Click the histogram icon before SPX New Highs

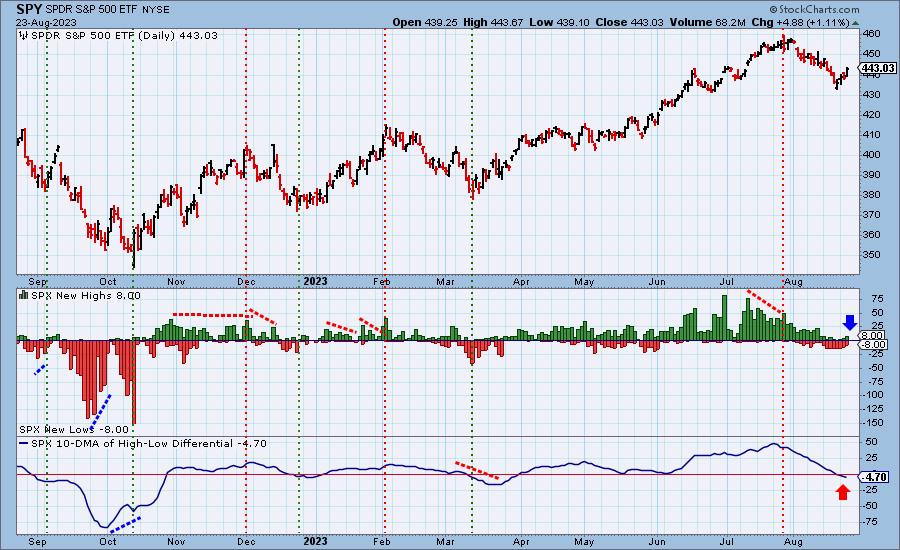[x=24, y=295]
